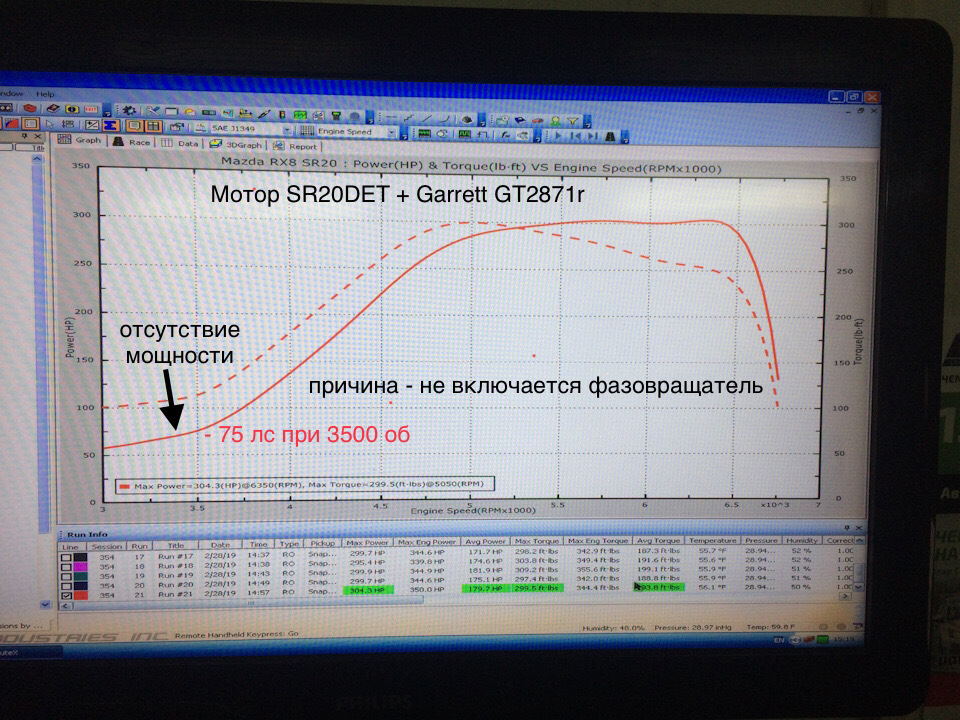This screenshot has width=960, height=720.
Task: Click the red brick icon in top toolbar
Action: (x=29, y=108)
